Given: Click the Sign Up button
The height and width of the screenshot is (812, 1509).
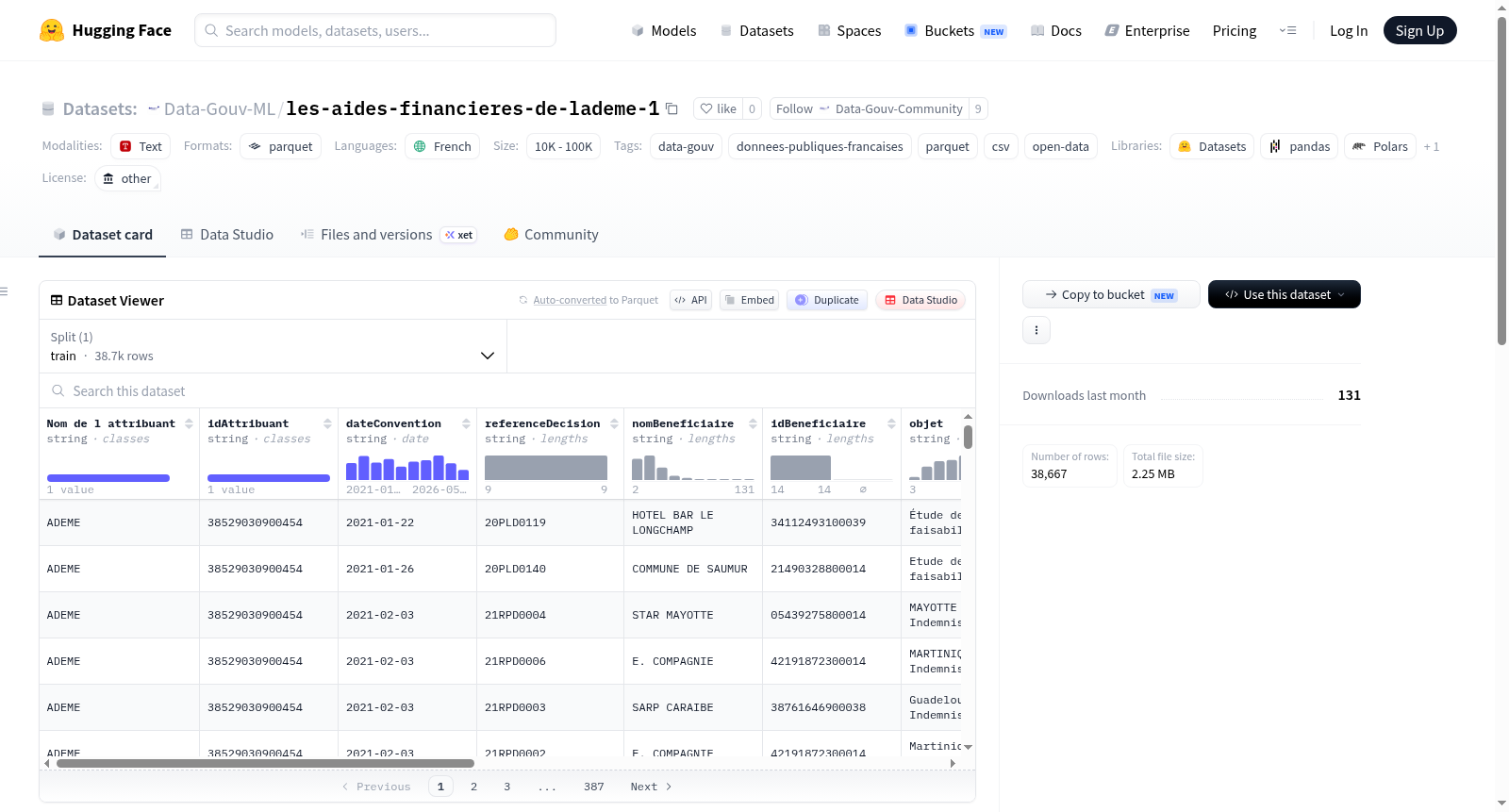Looking at the screenshot, I should (x=1419, y=30).
